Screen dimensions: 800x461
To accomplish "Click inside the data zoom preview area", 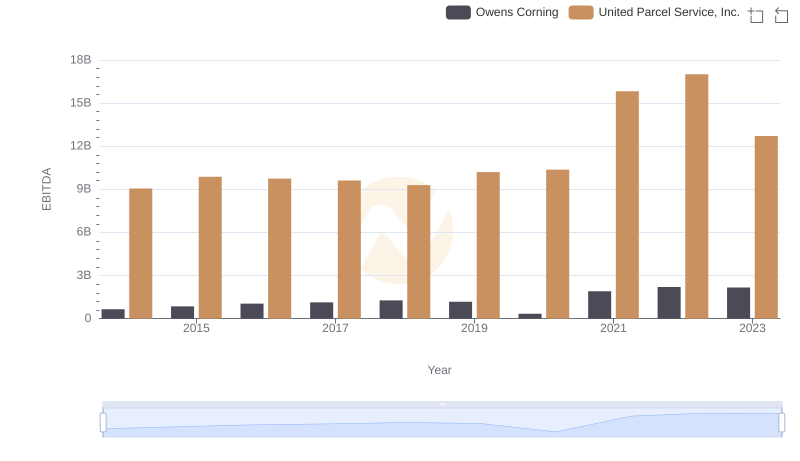I will click(x=442, y=423).
